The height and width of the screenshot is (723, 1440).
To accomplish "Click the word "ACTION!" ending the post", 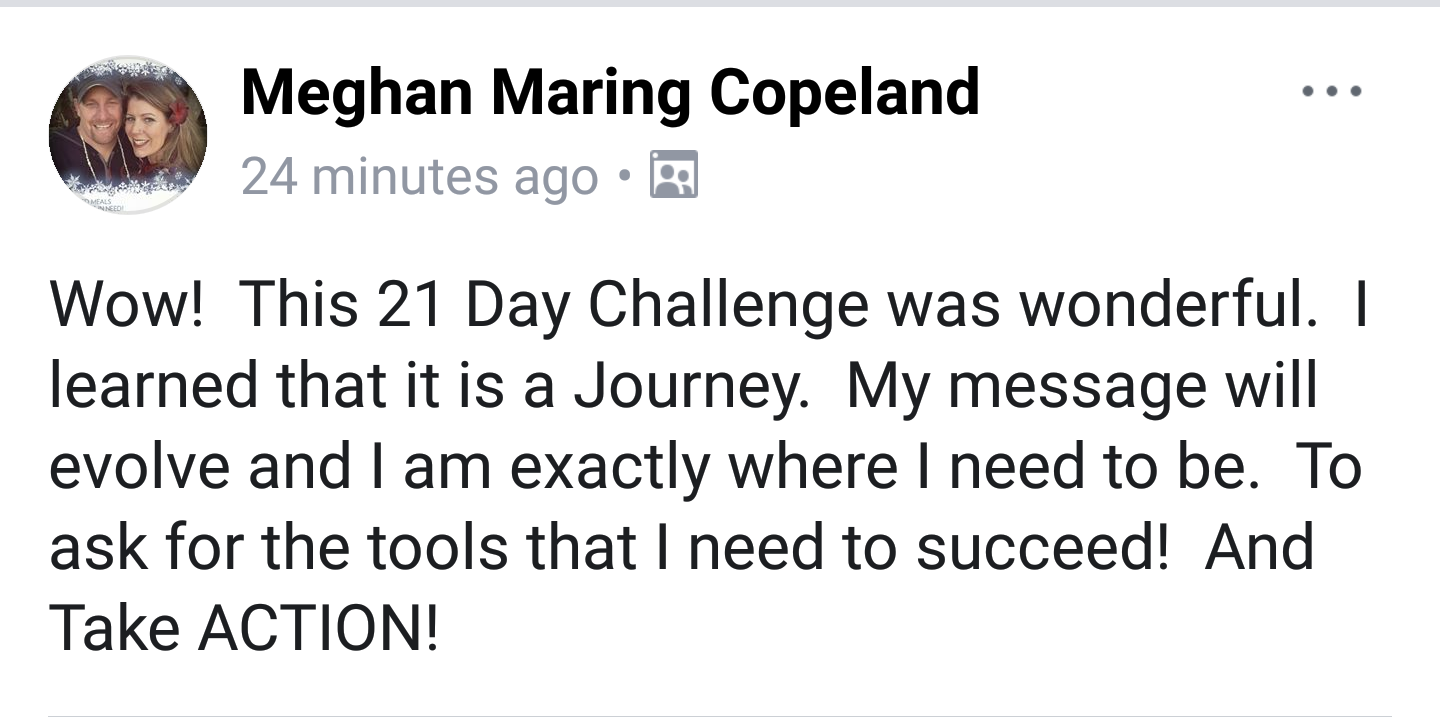I will point(319,629).
